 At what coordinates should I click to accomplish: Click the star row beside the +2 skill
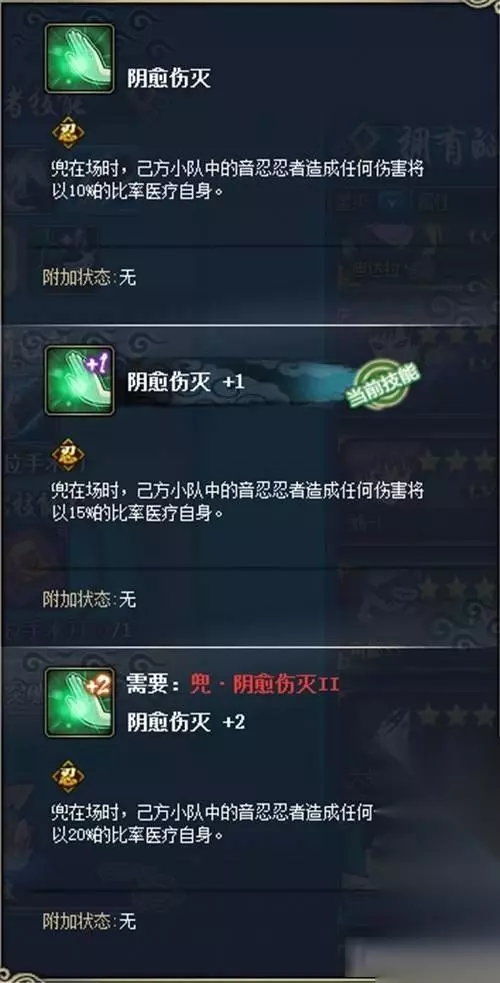pos(457,715)
